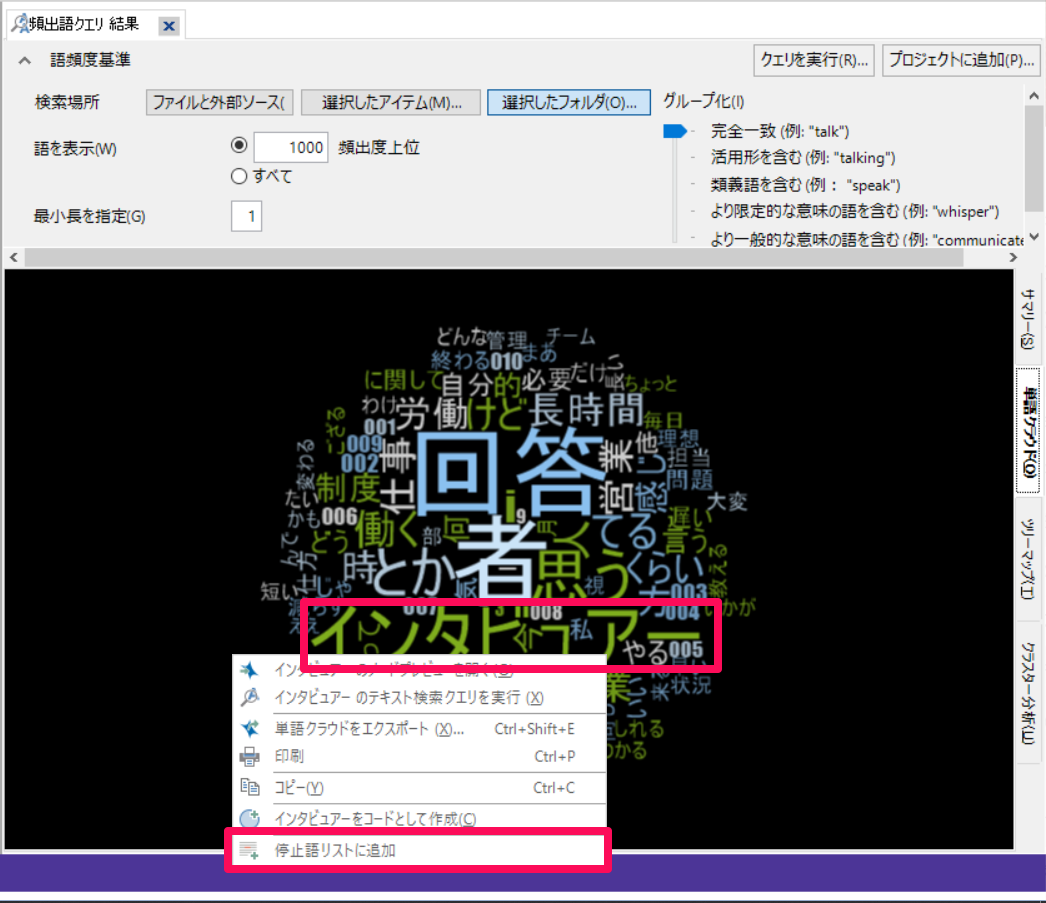This screenshot has width=1046, height=903.
Task: Select the 頻出度上位 radio button
Action: (x=239, y=146)
